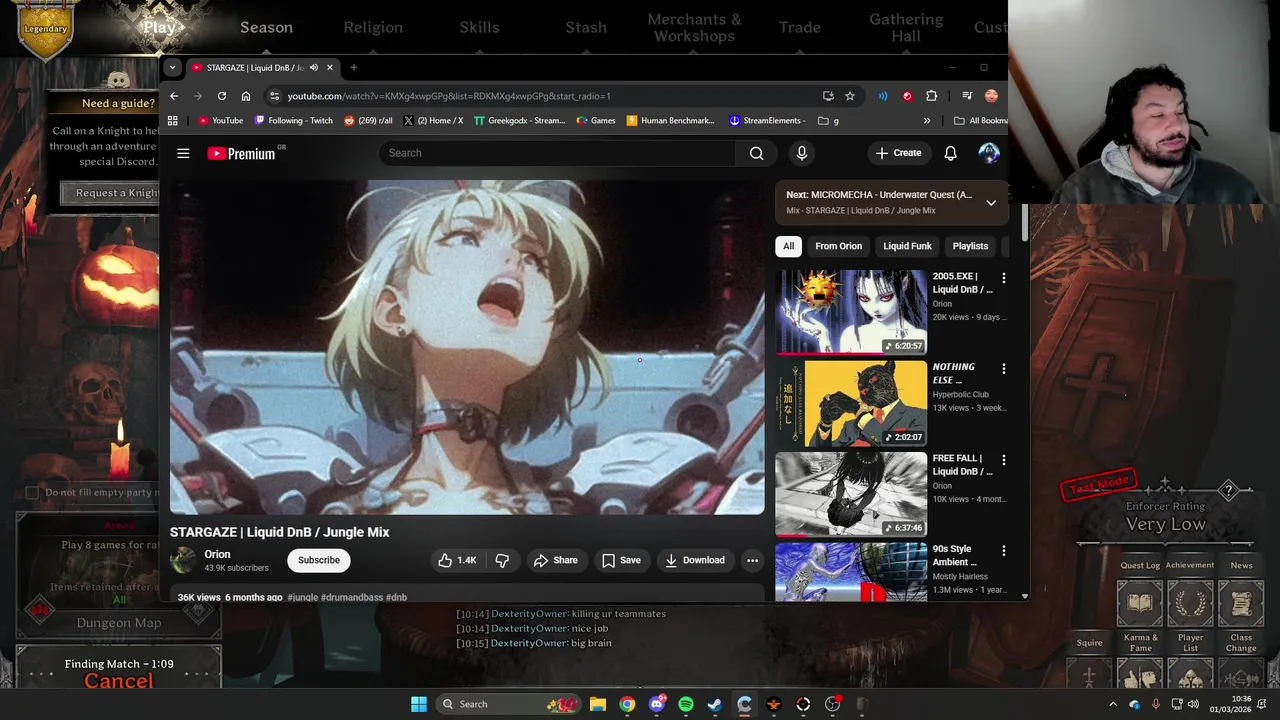The image size is (1280, 720).
Task: Open the browser home page
Action: [x=245, y=96]
